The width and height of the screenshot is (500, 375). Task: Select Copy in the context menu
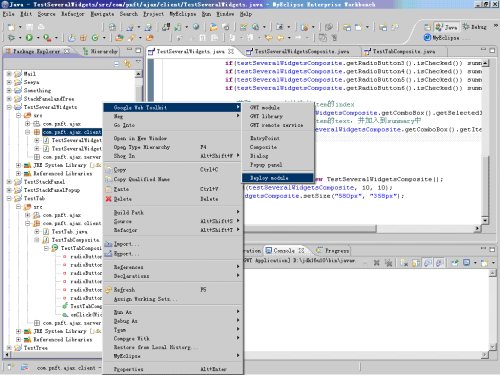(x=173, y=170)
